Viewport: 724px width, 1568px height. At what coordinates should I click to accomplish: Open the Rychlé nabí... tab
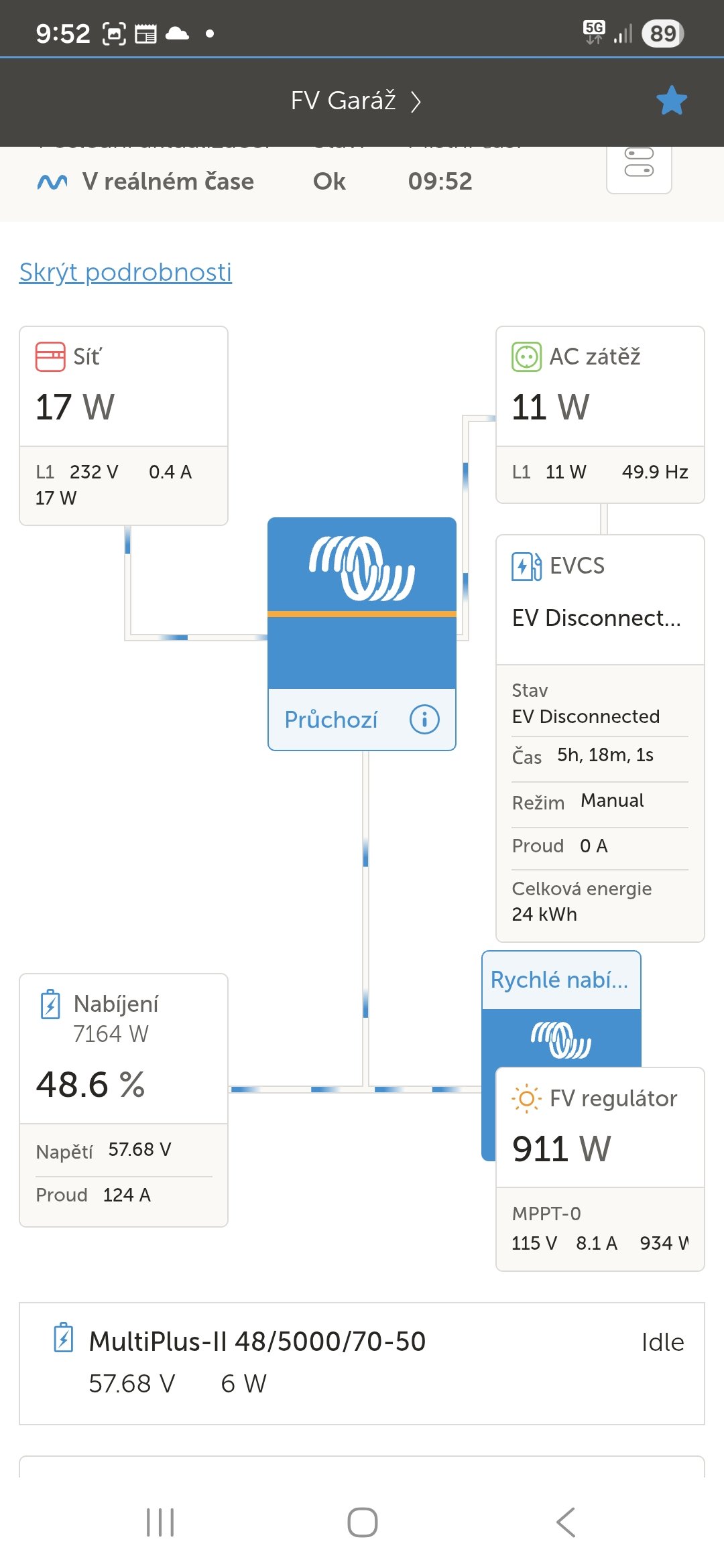[560, 980]
